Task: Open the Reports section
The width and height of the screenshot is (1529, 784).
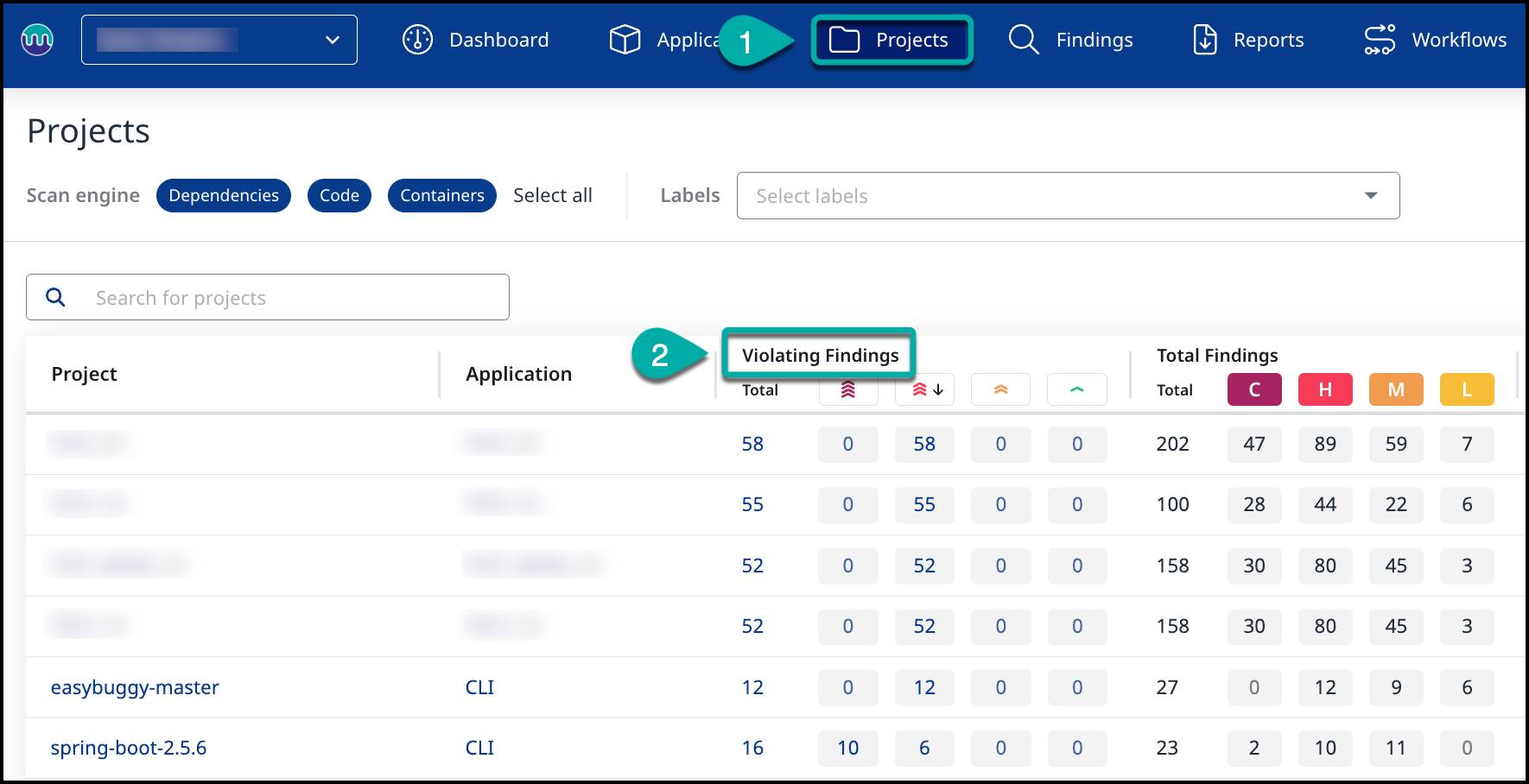Action: pyautogui.click(x=1249, y=40)
